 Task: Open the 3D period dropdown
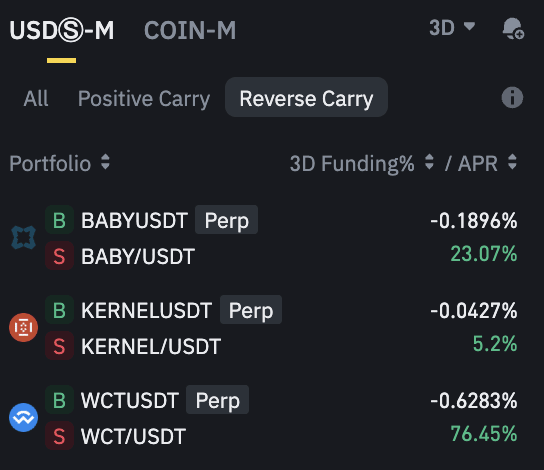[x=452, y=27]
